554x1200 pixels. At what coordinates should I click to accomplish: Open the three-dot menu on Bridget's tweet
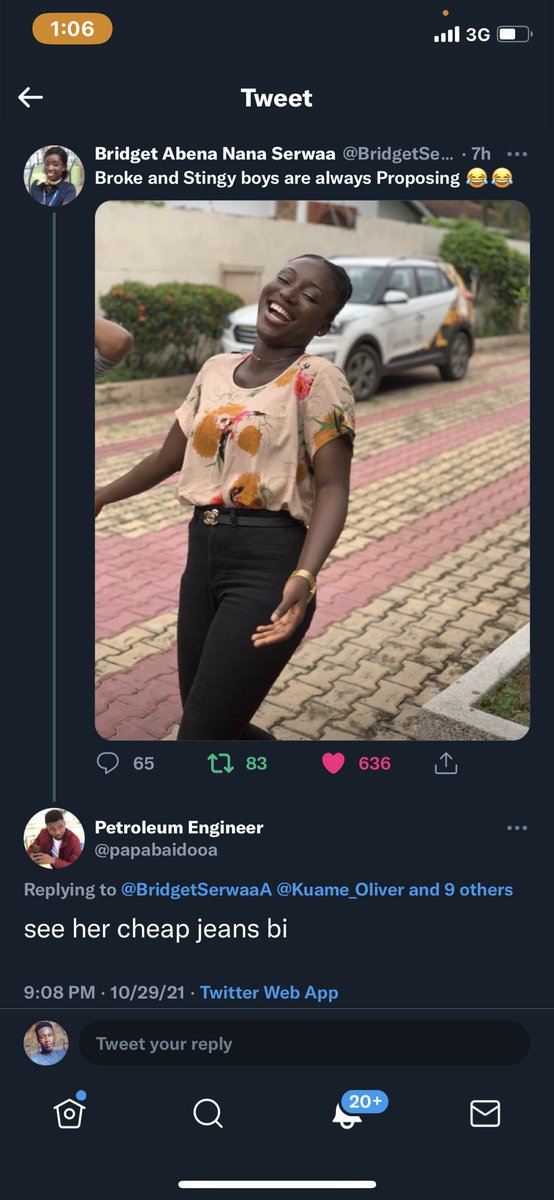(517, 154)
